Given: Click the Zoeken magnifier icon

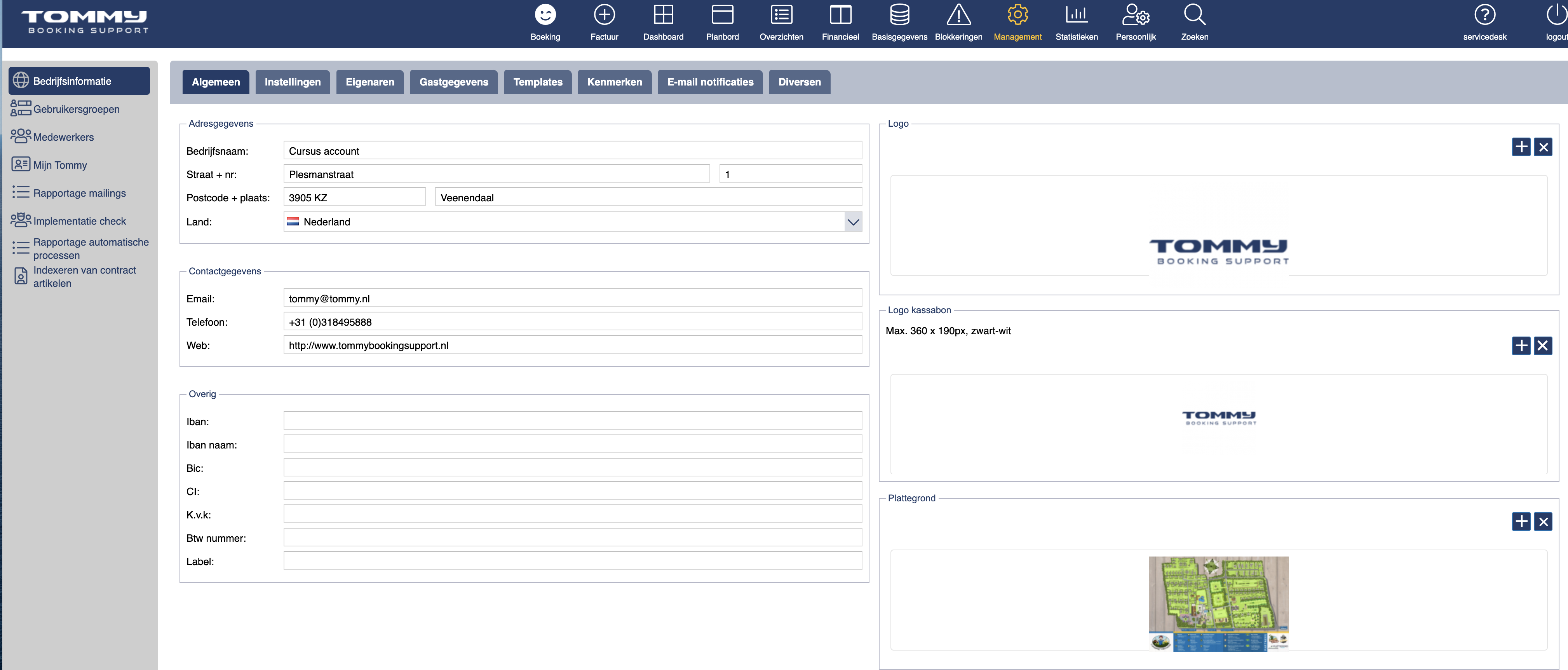Looking at the screenshot, I should pyautogui.click(x=1194, y=15).
